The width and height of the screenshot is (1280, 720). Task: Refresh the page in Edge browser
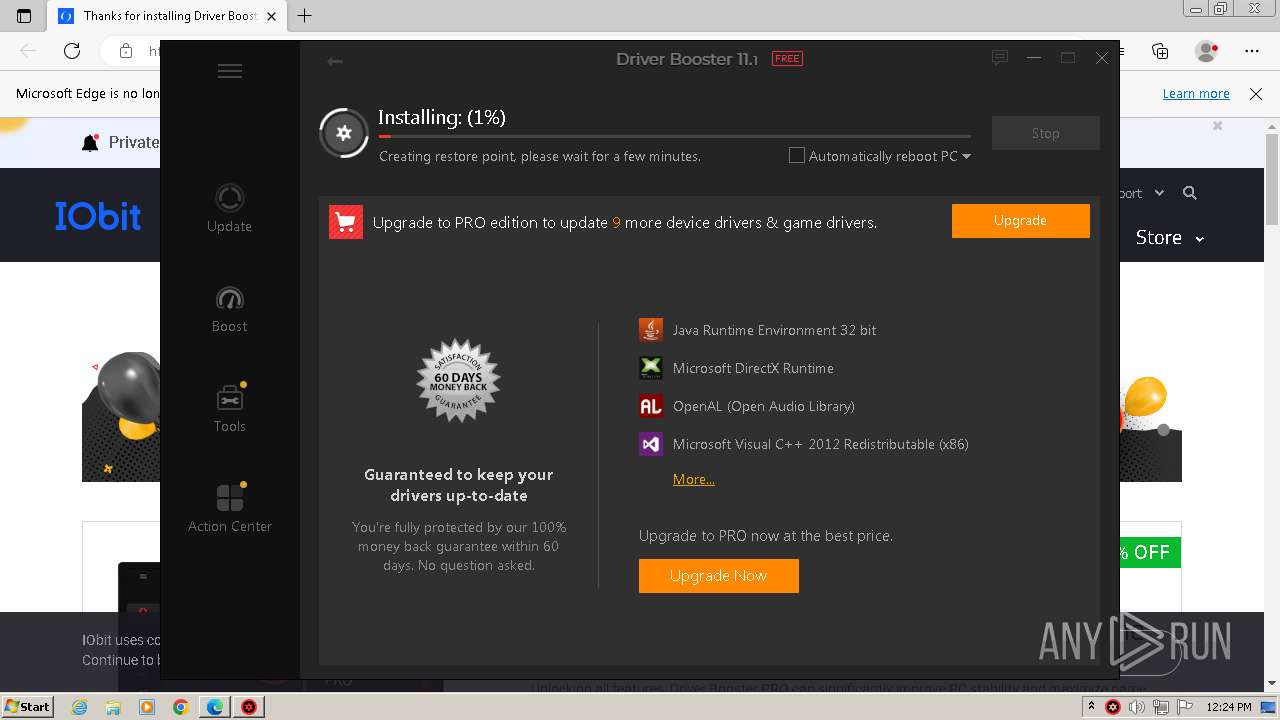(72, 51)
